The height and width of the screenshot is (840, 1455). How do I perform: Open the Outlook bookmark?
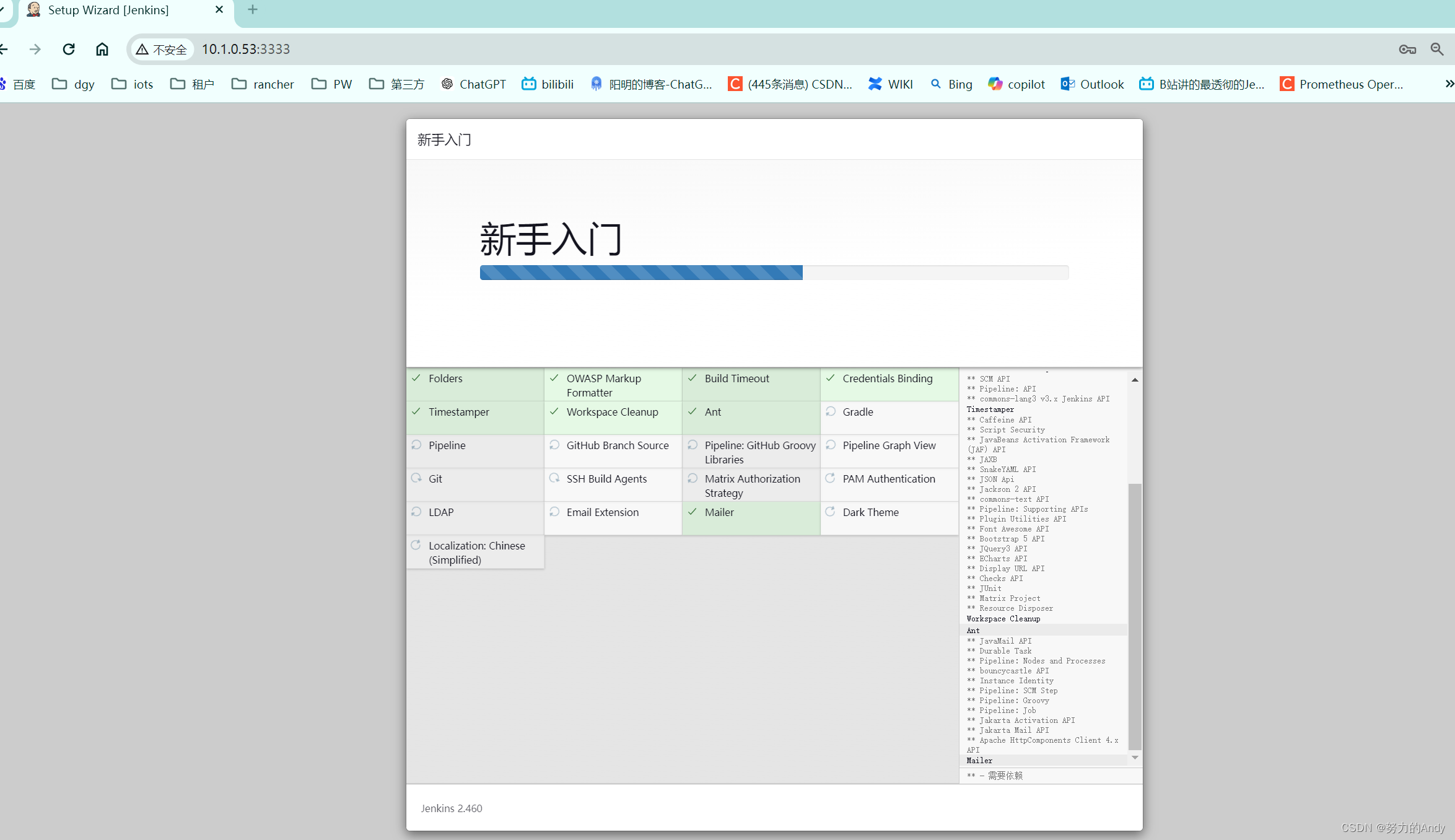(1093, 84)
